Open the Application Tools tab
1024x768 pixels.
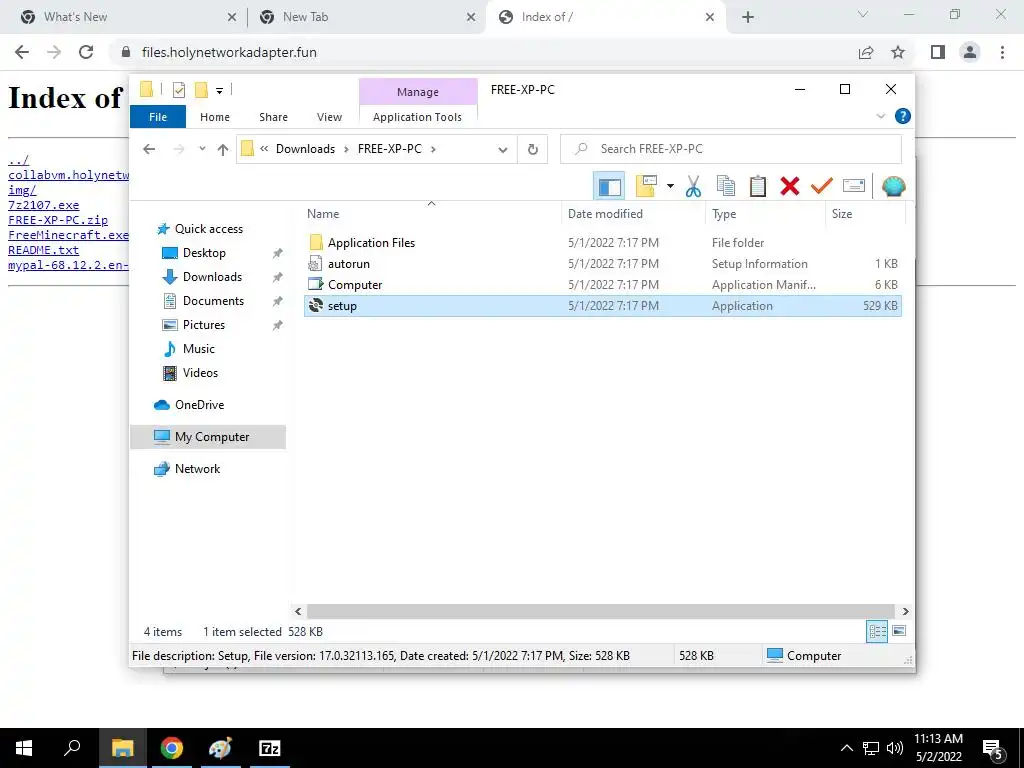click(417, 117)
